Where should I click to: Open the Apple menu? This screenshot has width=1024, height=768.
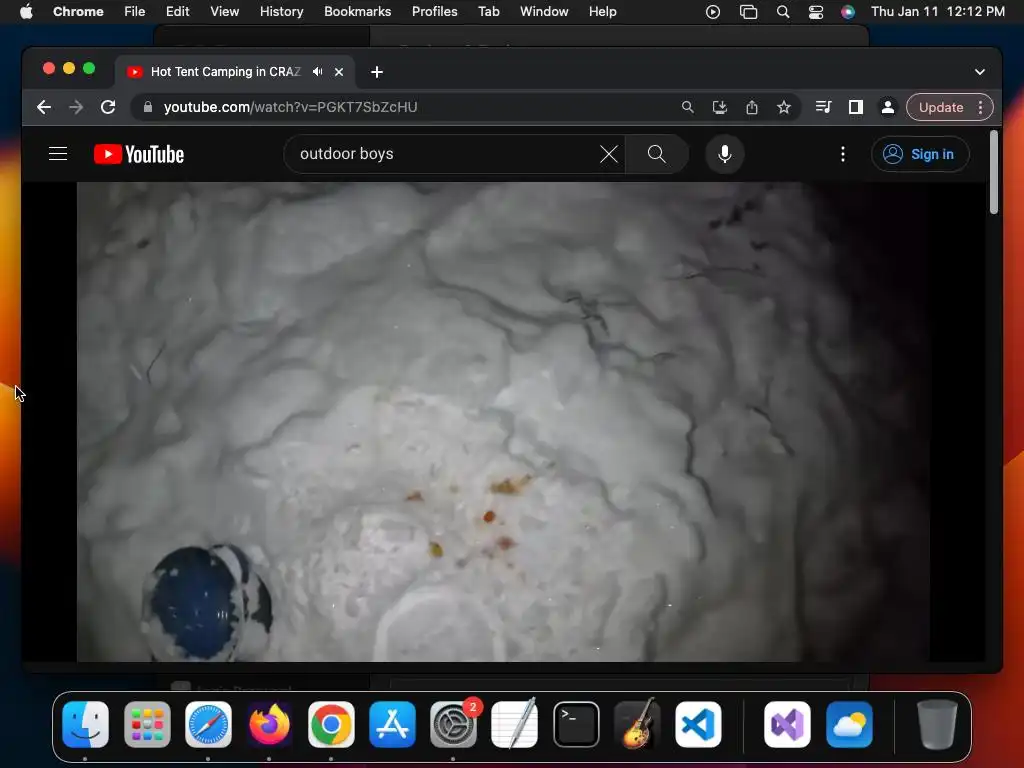(26, 12)
